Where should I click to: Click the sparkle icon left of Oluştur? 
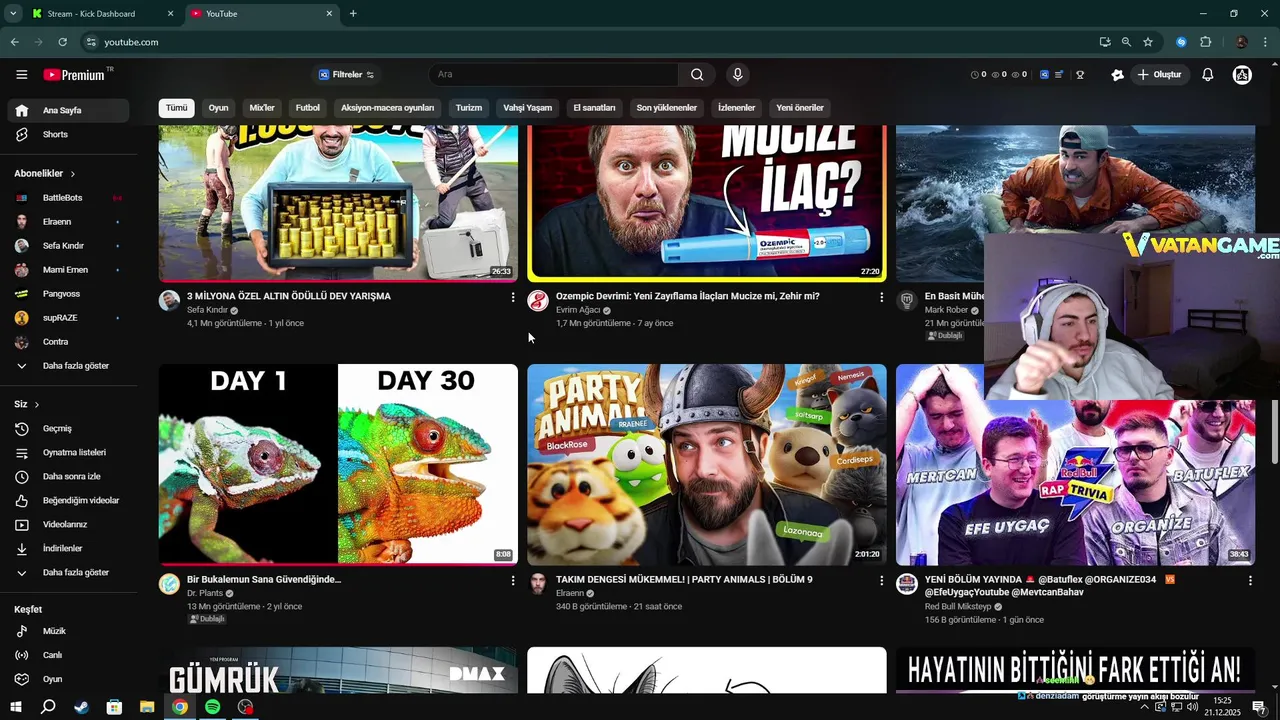tap(1118, 75)
